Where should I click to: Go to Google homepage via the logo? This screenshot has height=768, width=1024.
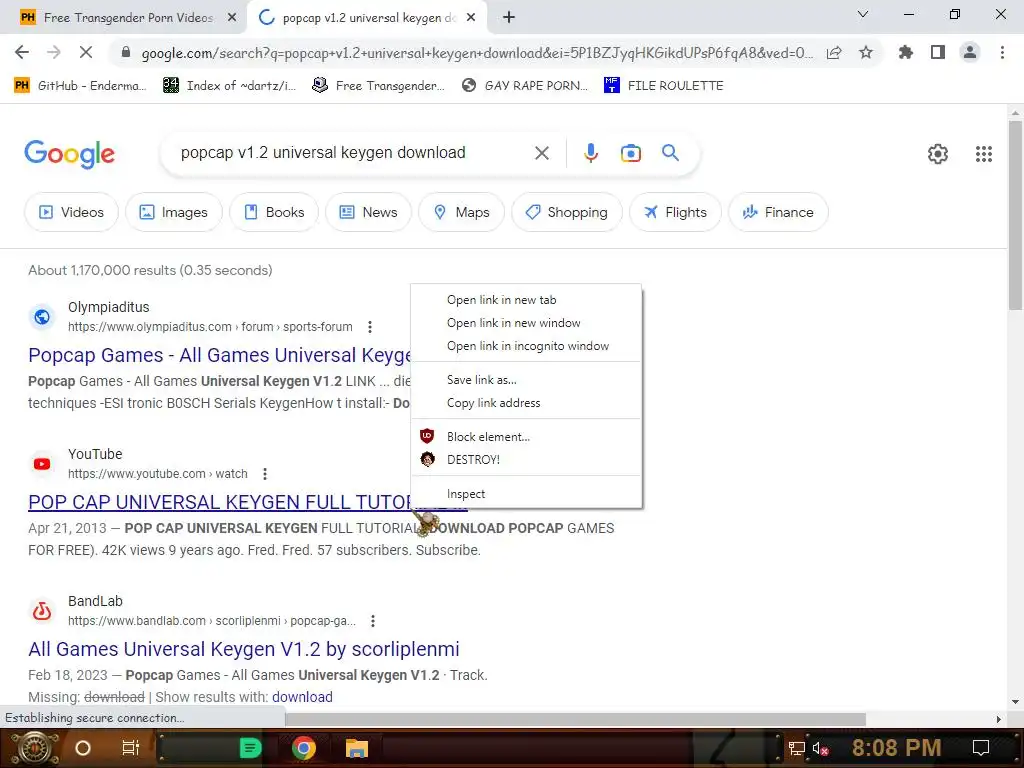(69, 154)
